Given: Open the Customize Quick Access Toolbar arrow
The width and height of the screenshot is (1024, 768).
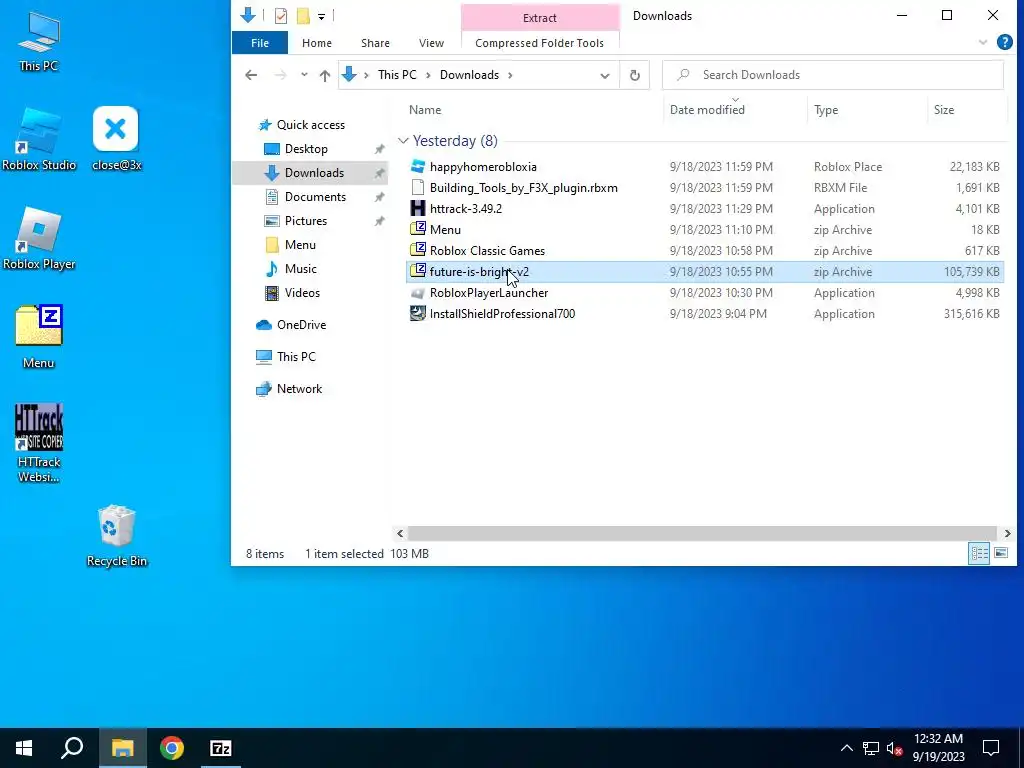Looking at the screenshot, I should pos(321,16).
